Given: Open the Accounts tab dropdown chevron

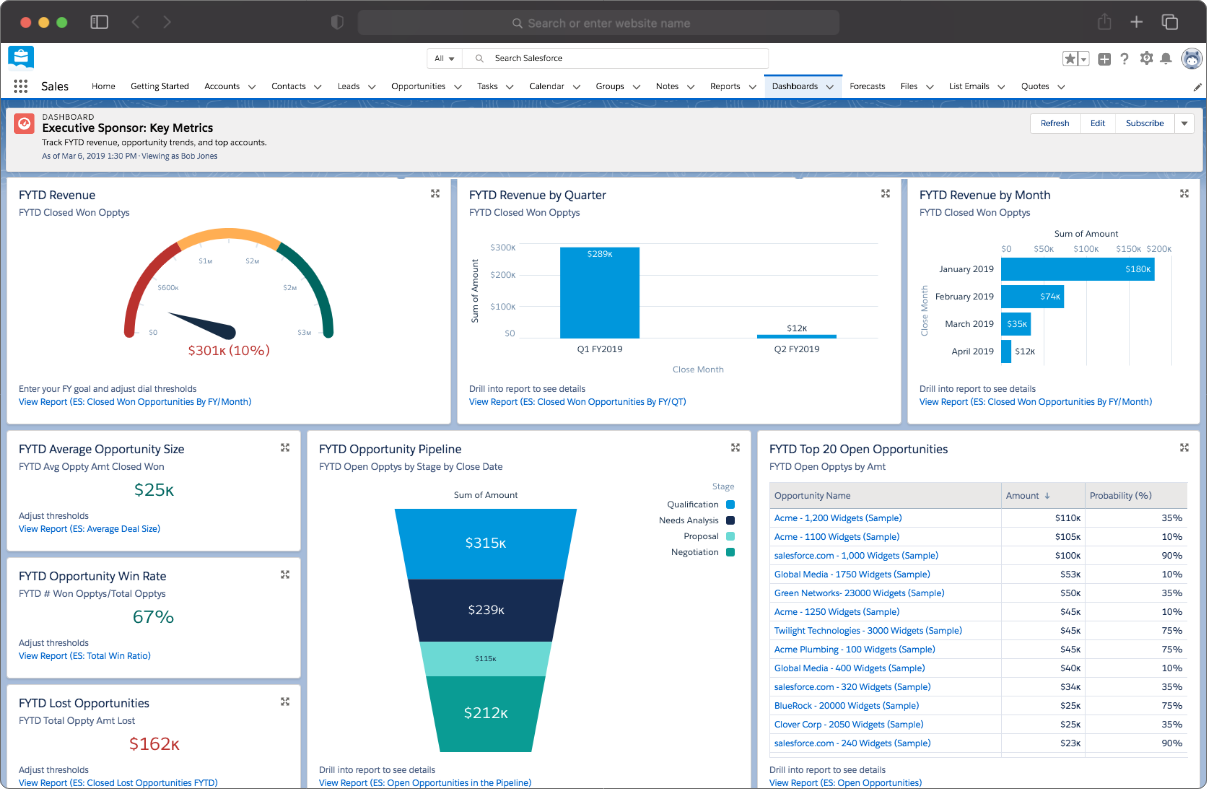Looking at the screenshot, I should [x=250, y=87].
